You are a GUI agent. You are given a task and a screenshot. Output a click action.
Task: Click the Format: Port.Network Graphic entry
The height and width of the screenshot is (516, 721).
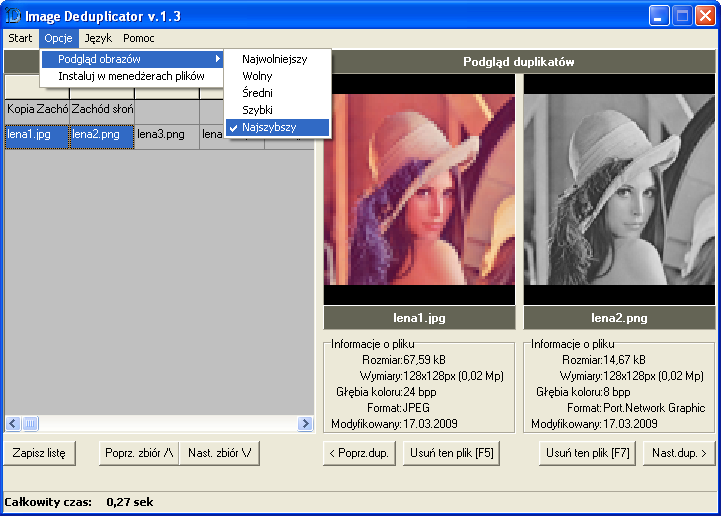636,408
